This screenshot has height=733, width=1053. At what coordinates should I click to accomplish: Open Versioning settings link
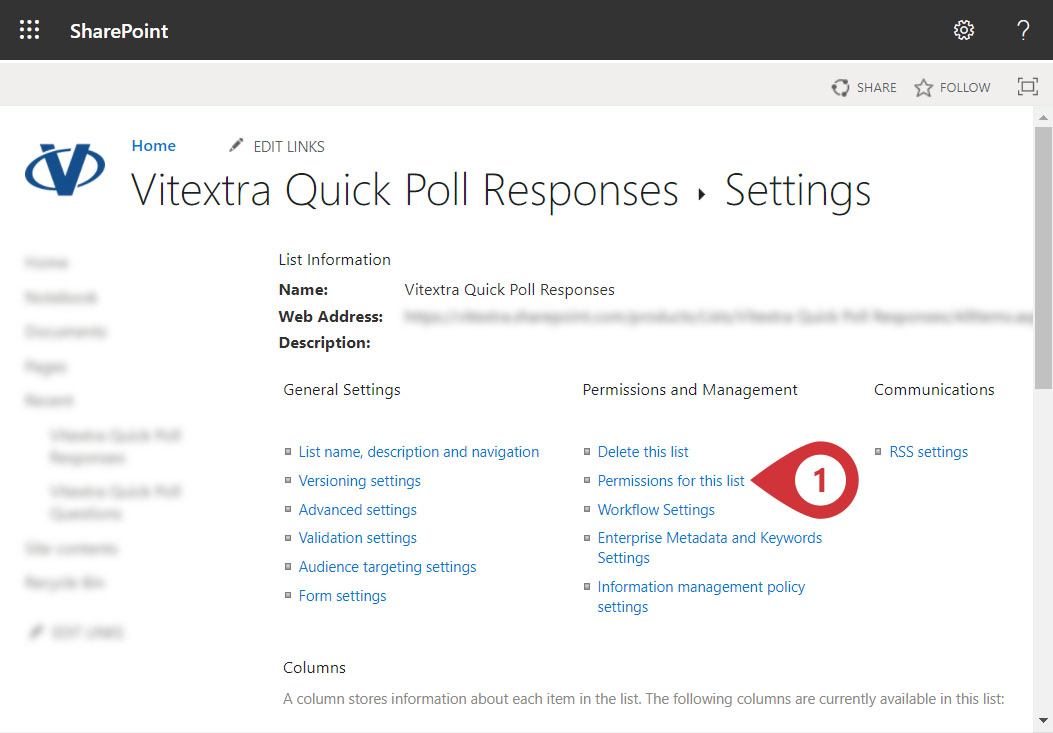pyautogui.click(x=359, y=481)
